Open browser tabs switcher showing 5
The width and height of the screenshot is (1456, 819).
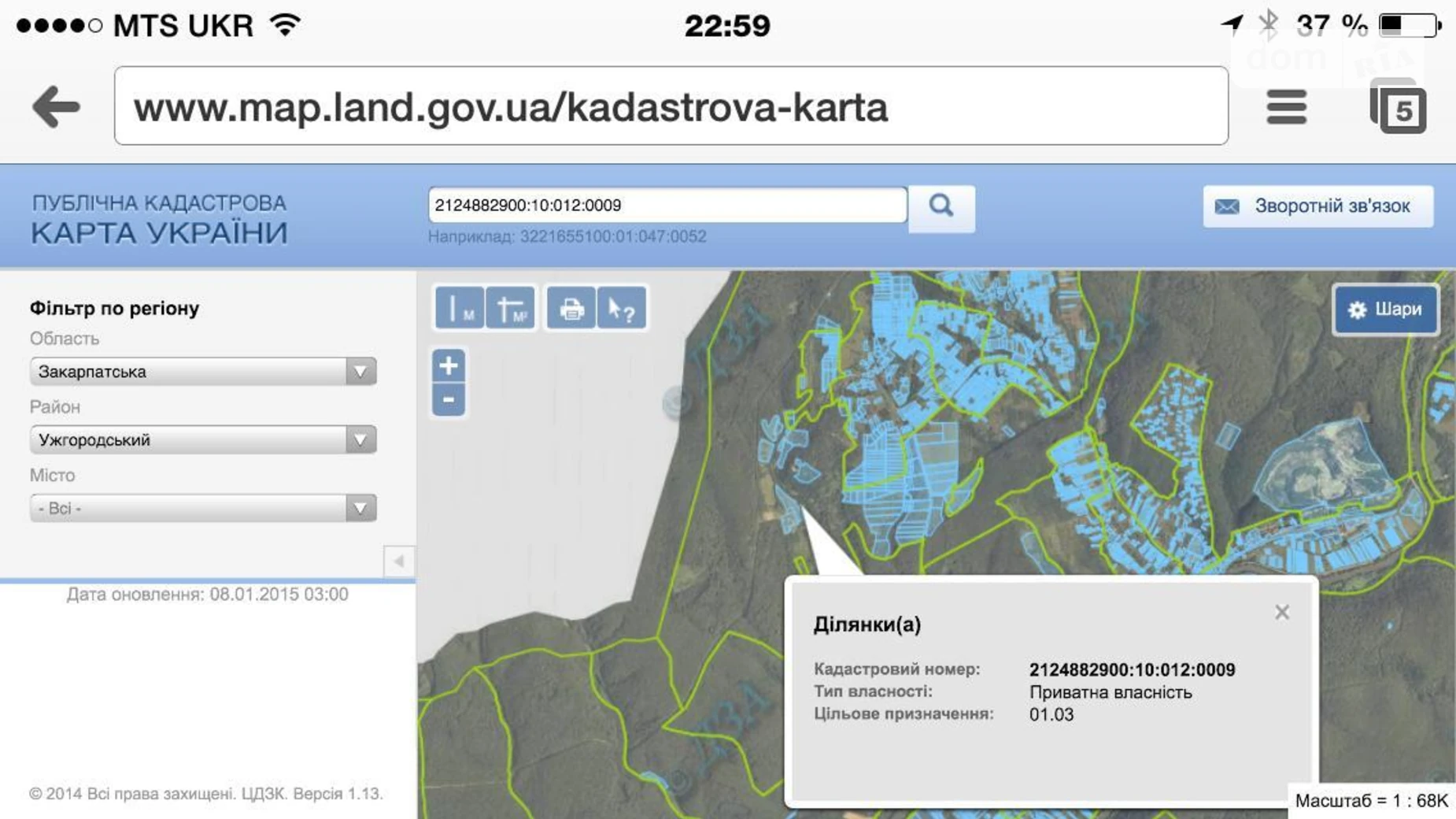[x=1399, y=107]
